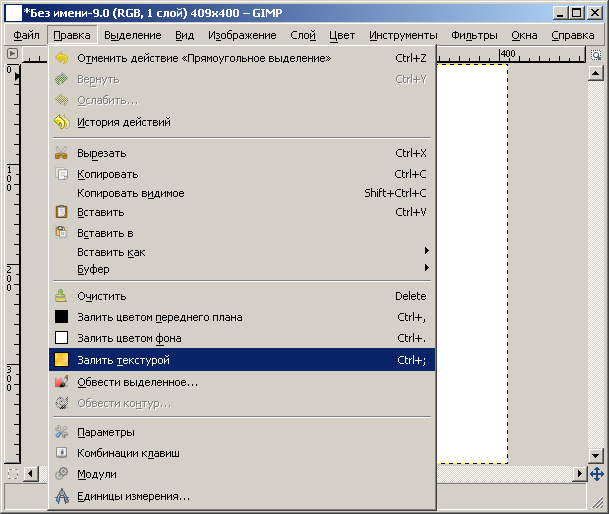Click the scissors icon next to Вырезать
The width and height of the screenshot is (609, 514).
tap(61, 153)
